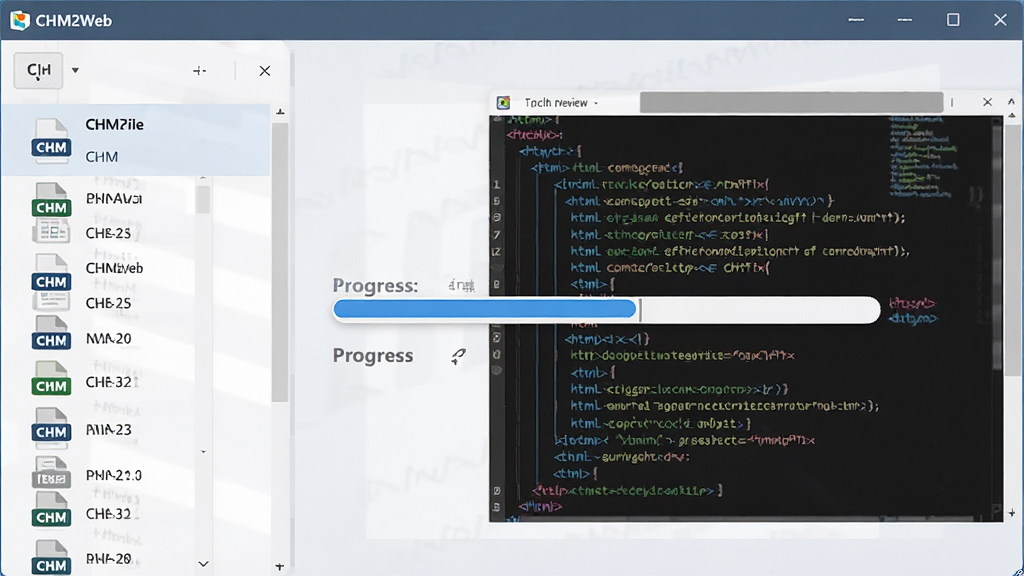Click the preview window's app icon
Screen dimensions: 1024x576
[x=503, y=103]
